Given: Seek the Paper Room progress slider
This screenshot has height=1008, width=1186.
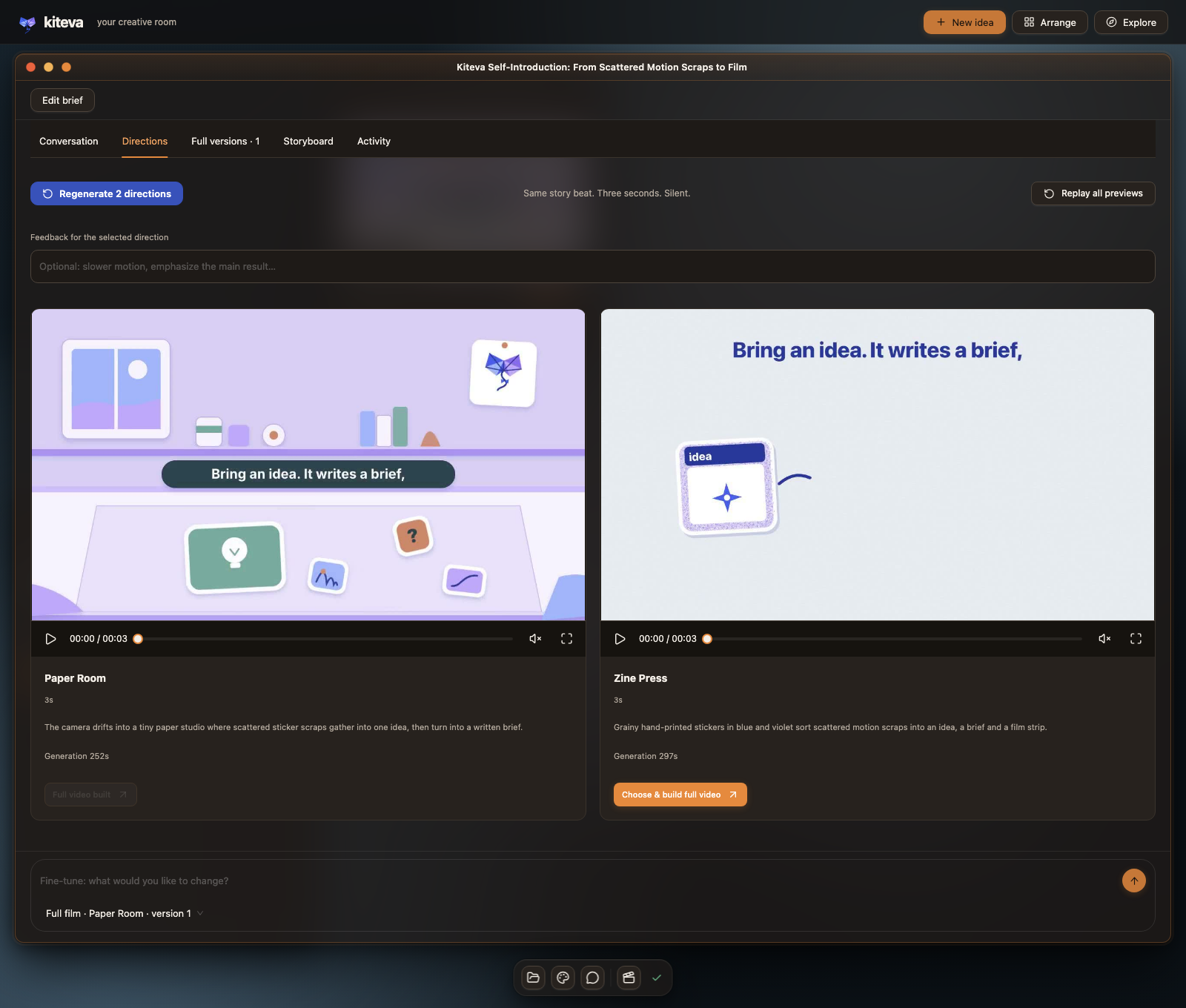Looking at the screenshot, I should (323, 639).
